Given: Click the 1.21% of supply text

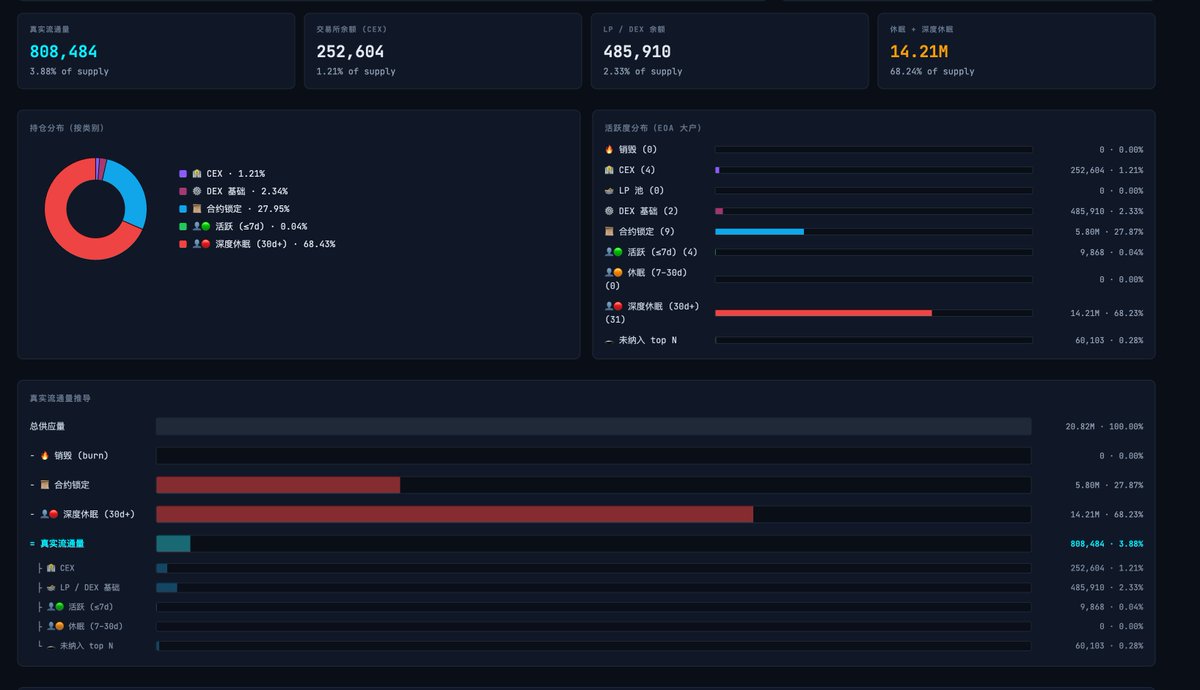Looking at the screenshot, I should point(356,72).
